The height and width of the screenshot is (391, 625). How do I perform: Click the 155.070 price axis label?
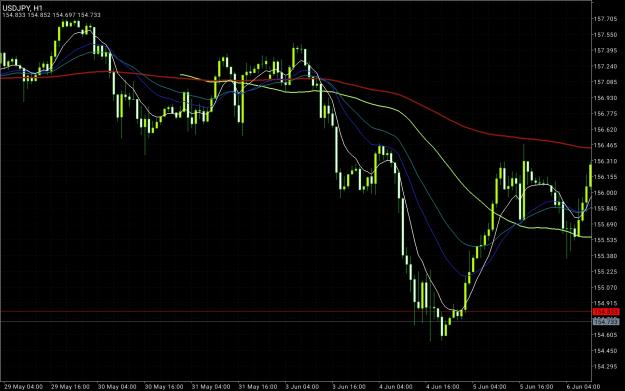605,287
